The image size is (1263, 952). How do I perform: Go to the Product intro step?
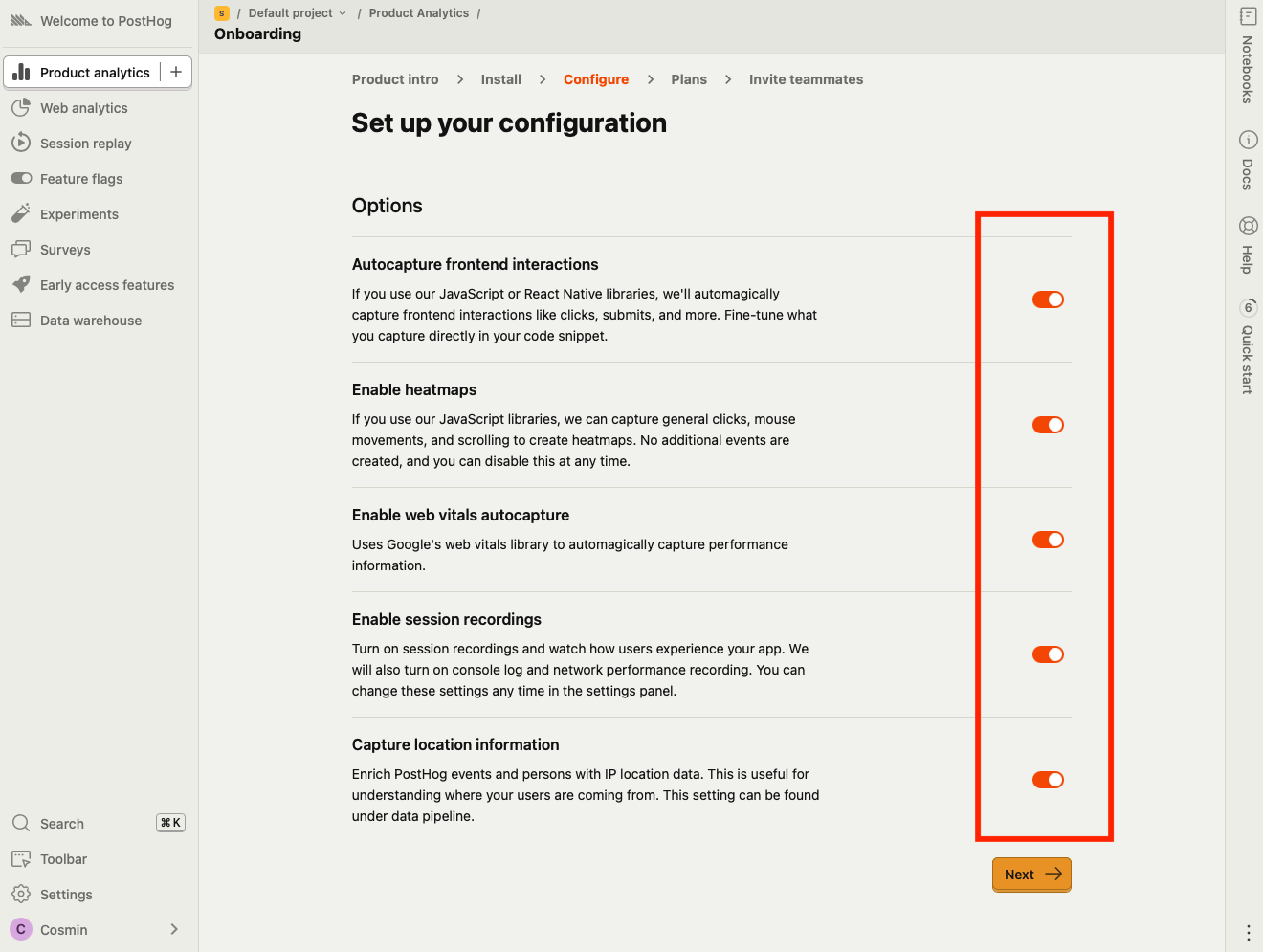pos(395,79)
